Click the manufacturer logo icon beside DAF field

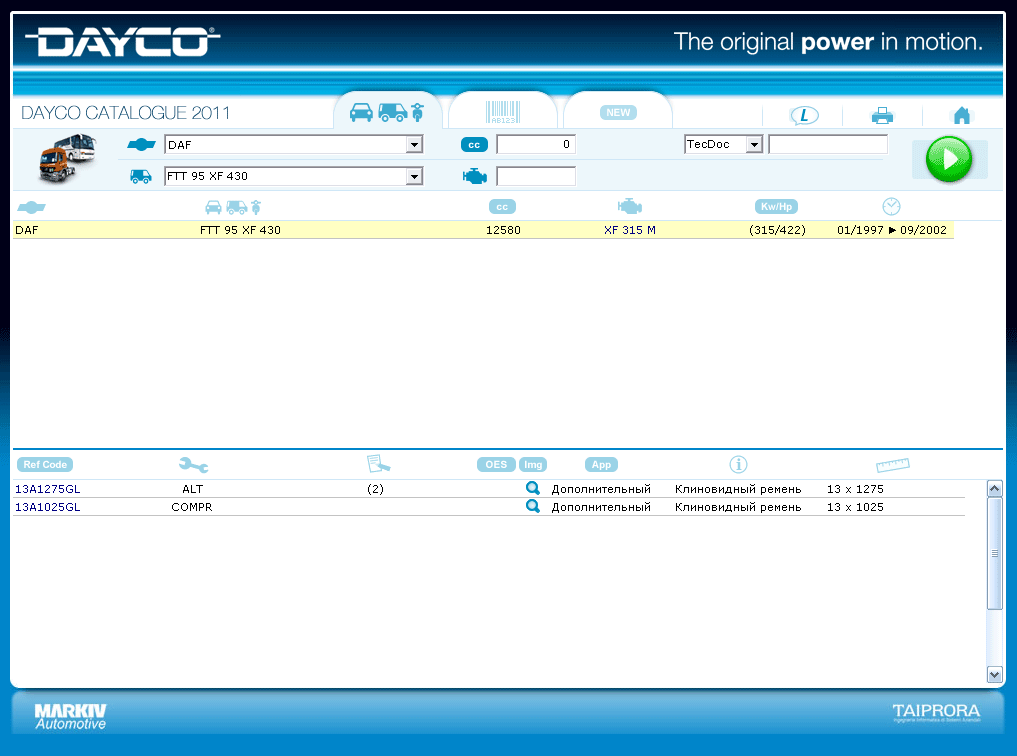click(141, 145)
